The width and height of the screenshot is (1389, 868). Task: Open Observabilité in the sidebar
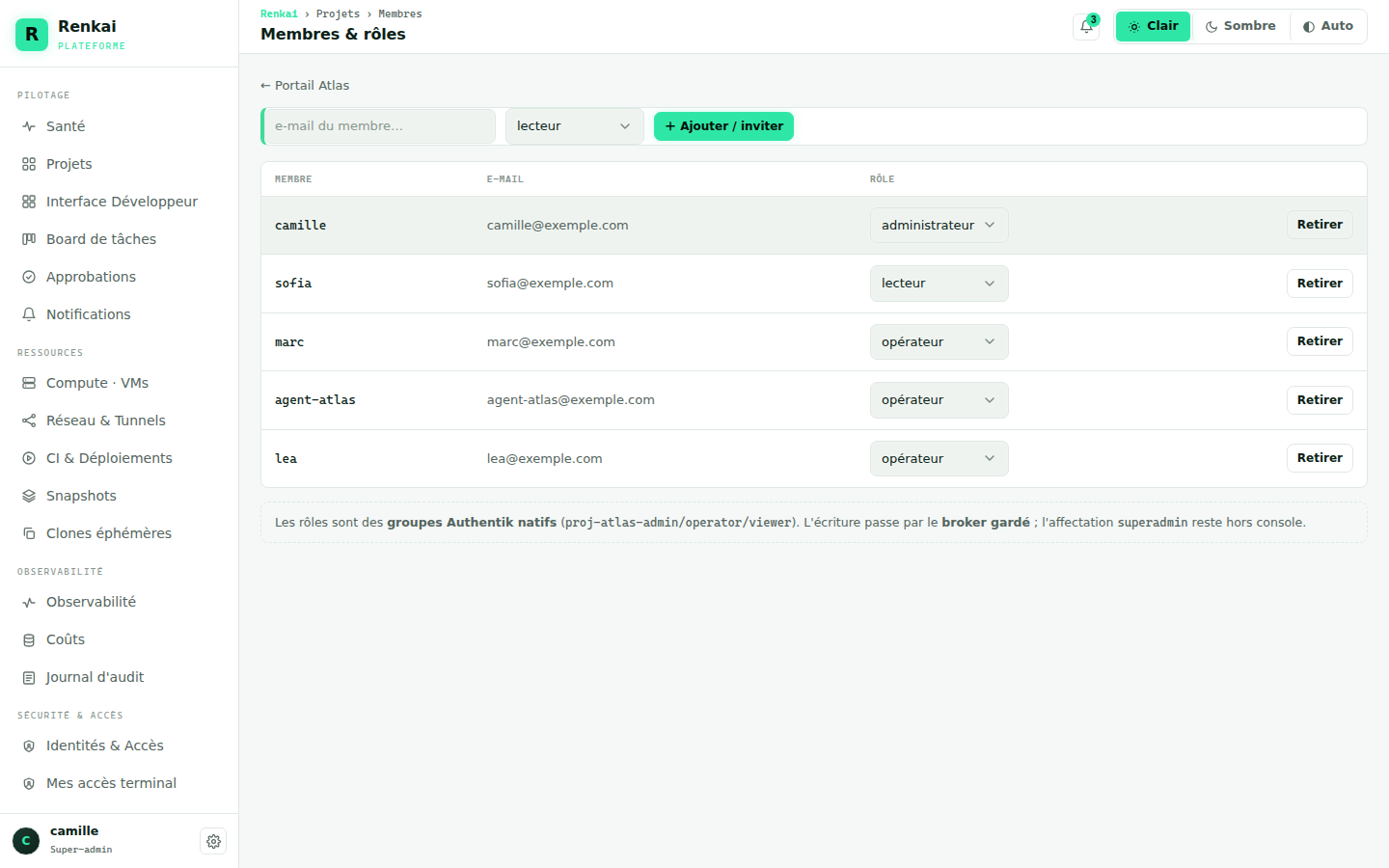pyautogui.click(x=120, y=602)
